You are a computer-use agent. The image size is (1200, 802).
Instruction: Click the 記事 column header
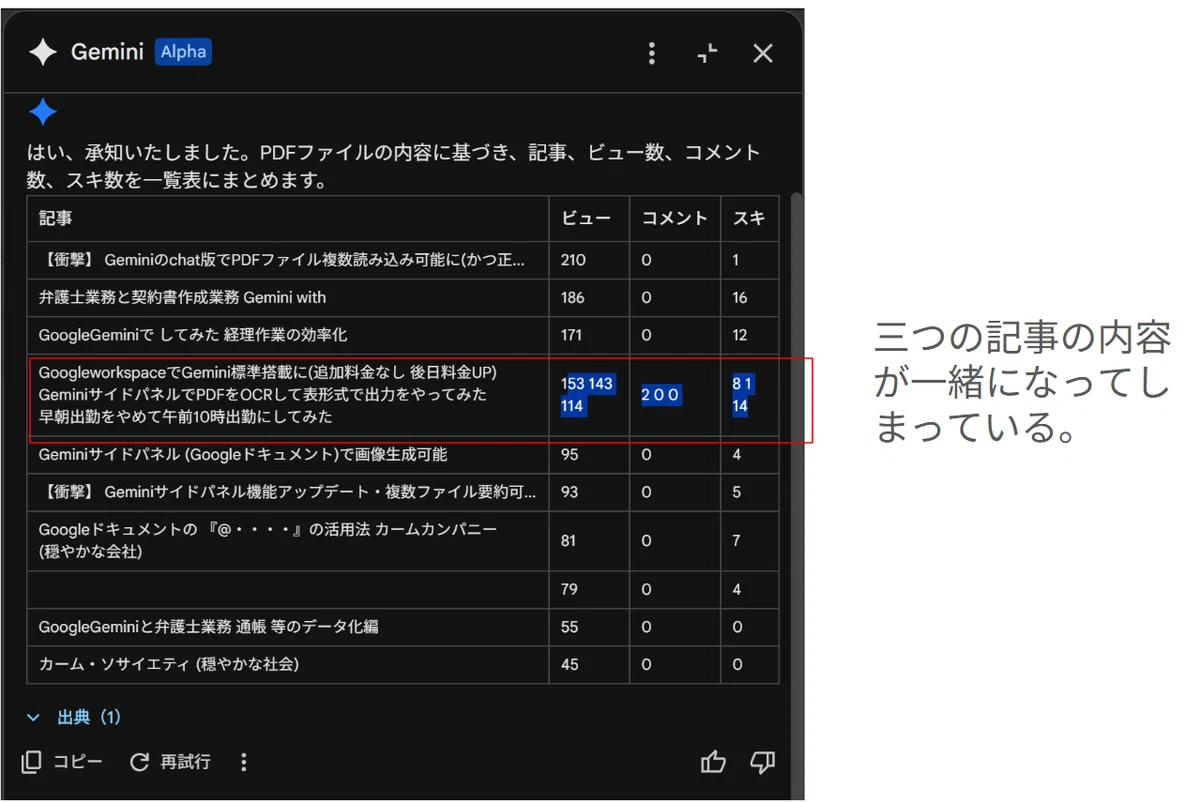tap(55, 218)
